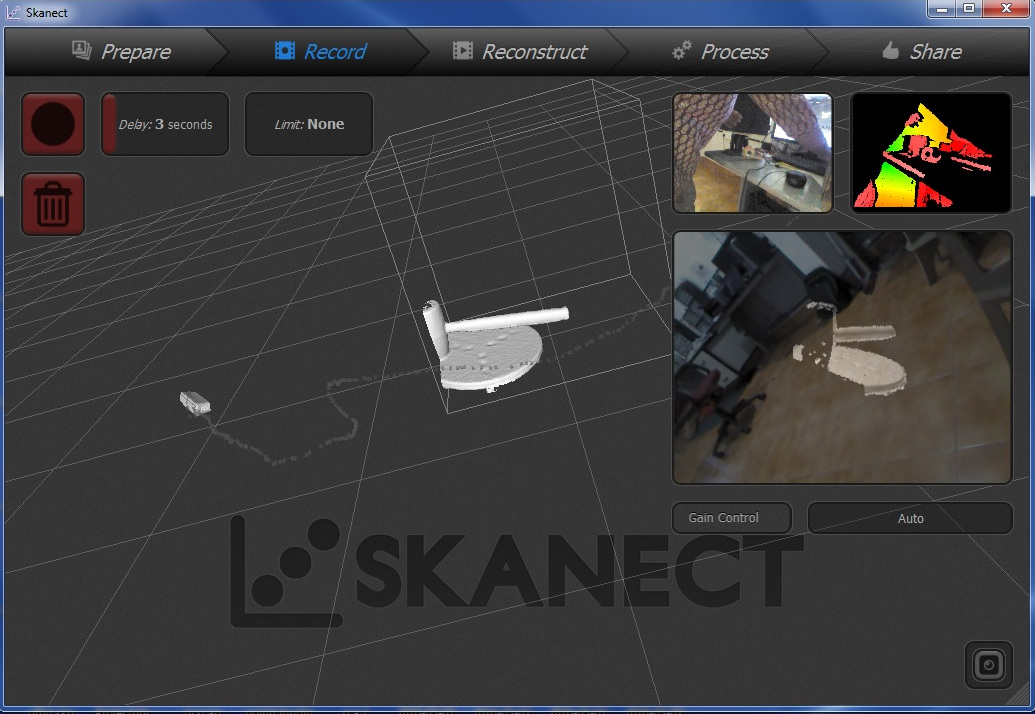Go to the Reconstruct tab
This screenshot has height=714, width=1035.
[x=519, y=51]
